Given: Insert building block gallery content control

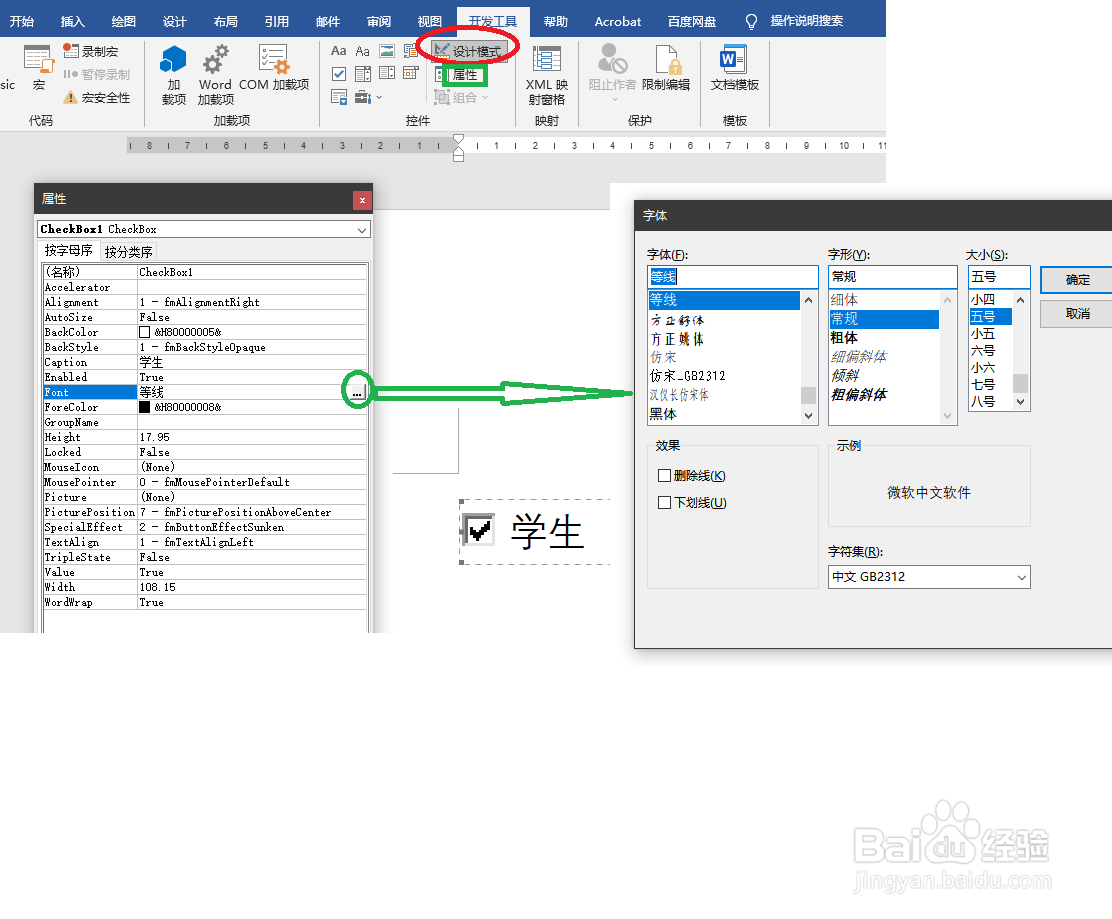Looking at the screenshot, I should pyautogui.click(x=410, y=51).
